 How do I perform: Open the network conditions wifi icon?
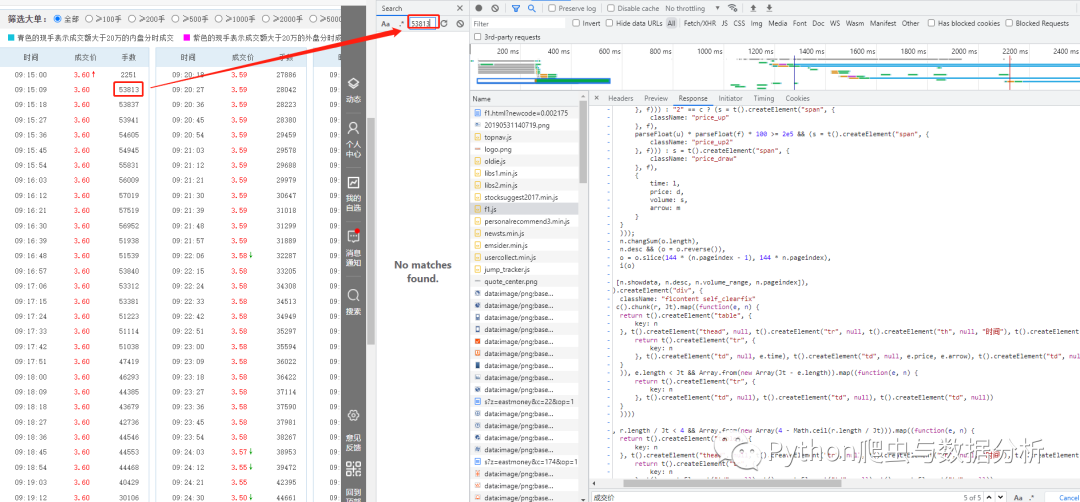click(731, 8)
